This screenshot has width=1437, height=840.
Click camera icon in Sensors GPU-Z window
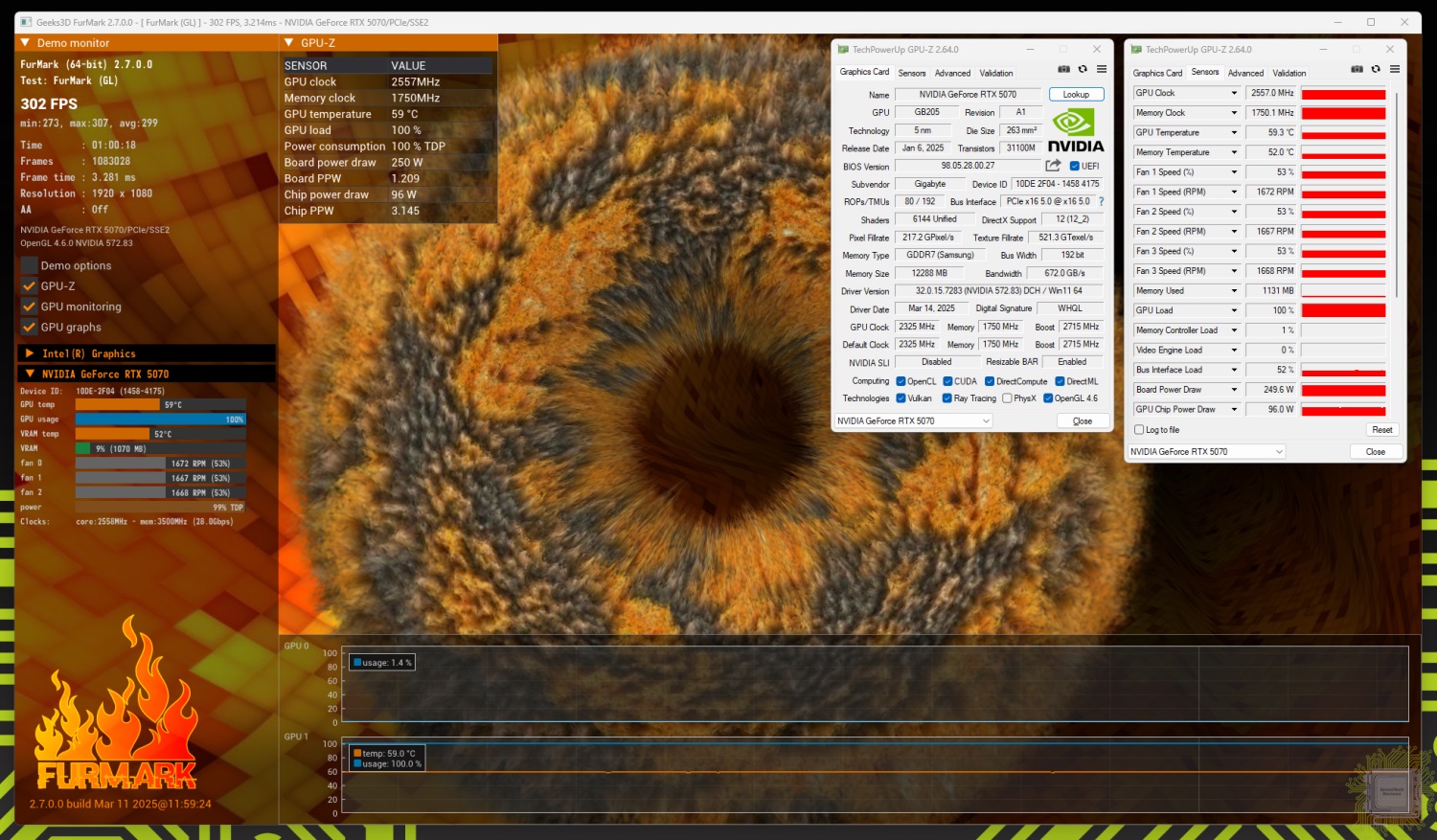(1357, 69)
